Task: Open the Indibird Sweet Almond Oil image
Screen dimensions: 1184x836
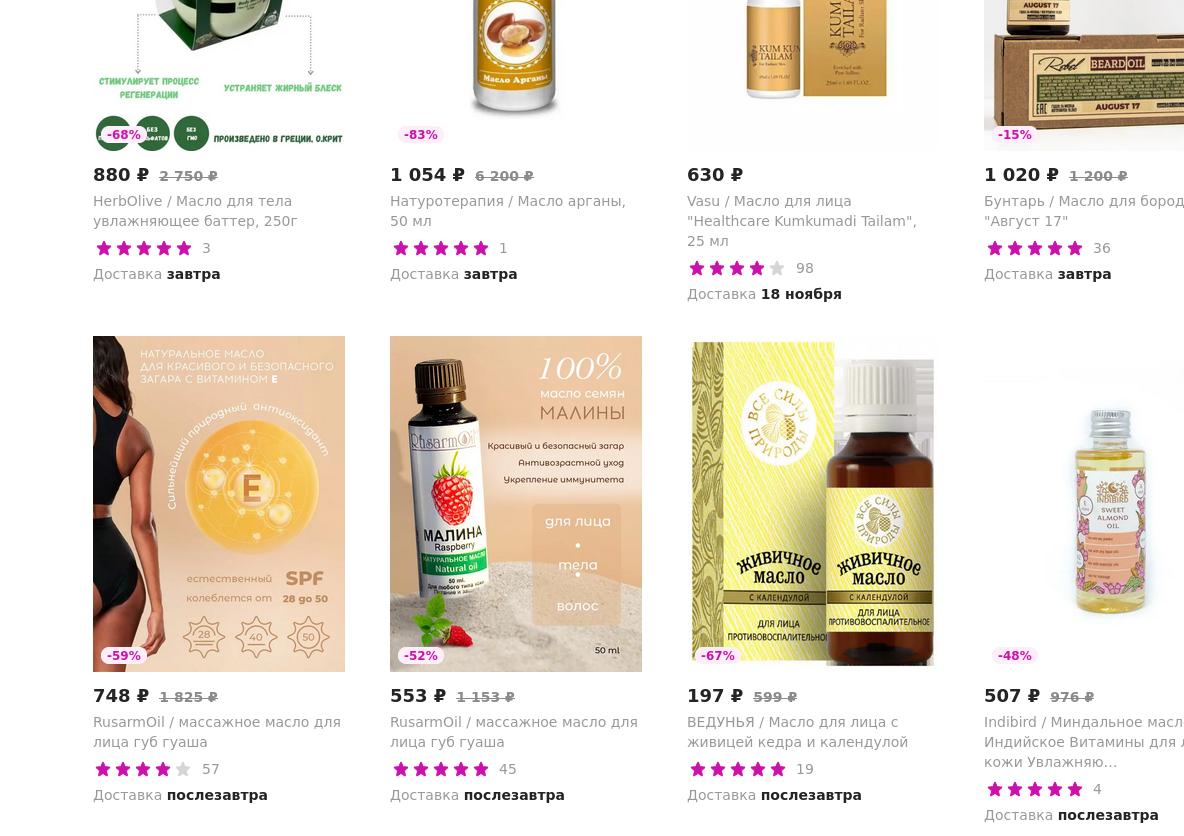Action: [1084, 504]
